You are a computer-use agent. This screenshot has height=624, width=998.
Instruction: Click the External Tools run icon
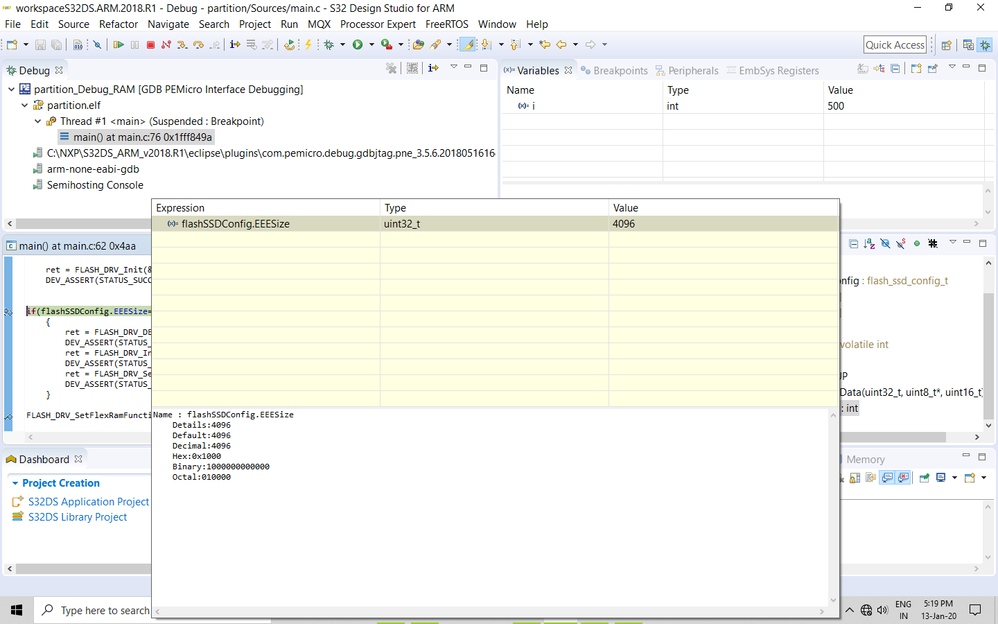point(386,45)
